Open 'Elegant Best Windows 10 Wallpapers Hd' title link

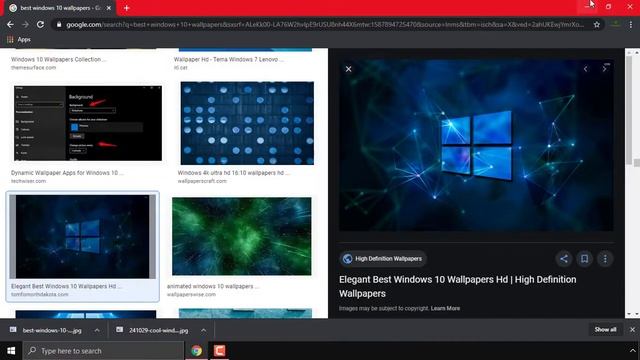(458, 286)
